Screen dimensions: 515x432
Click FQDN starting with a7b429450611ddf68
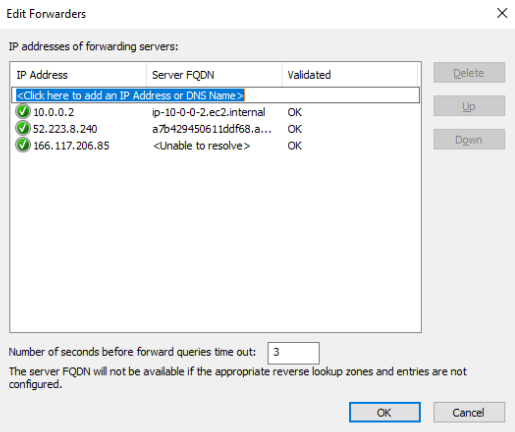pos(212,129)
